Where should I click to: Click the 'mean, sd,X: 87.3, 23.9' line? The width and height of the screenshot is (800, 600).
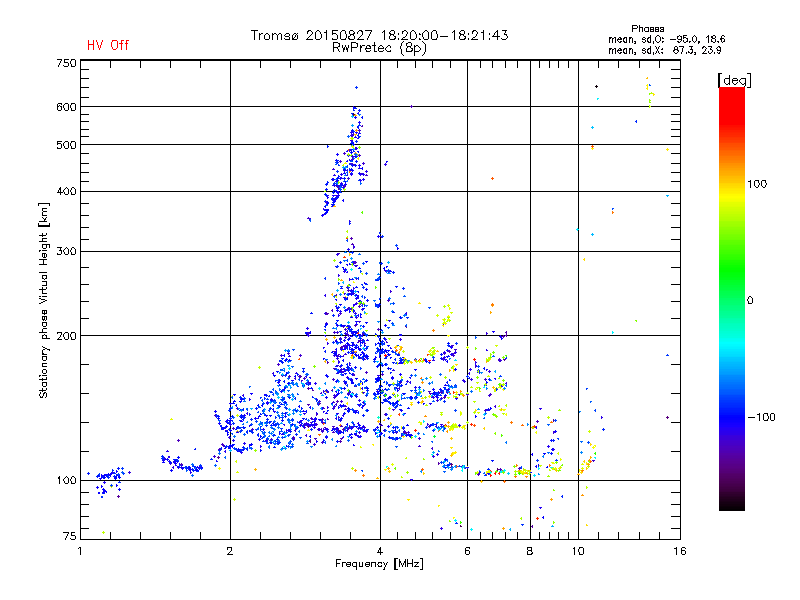click(x=664, y=50)
